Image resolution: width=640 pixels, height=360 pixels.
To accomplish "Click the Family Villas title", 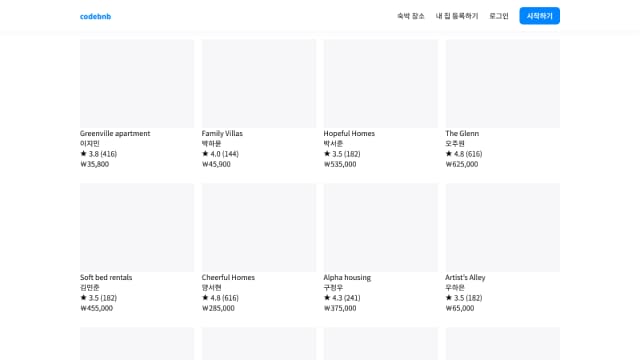I will (222, 133).
